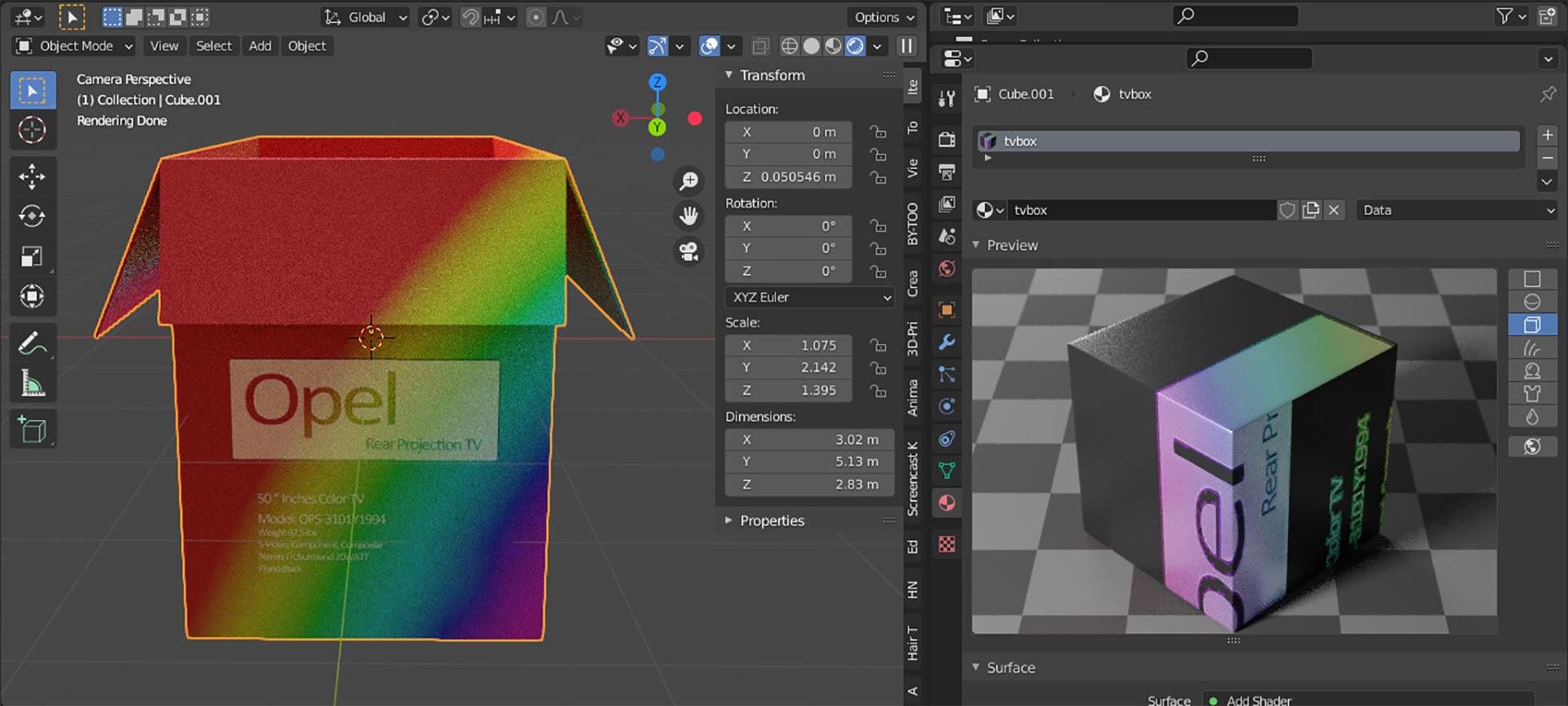Click the pan view hand icon

click(689, 216)
